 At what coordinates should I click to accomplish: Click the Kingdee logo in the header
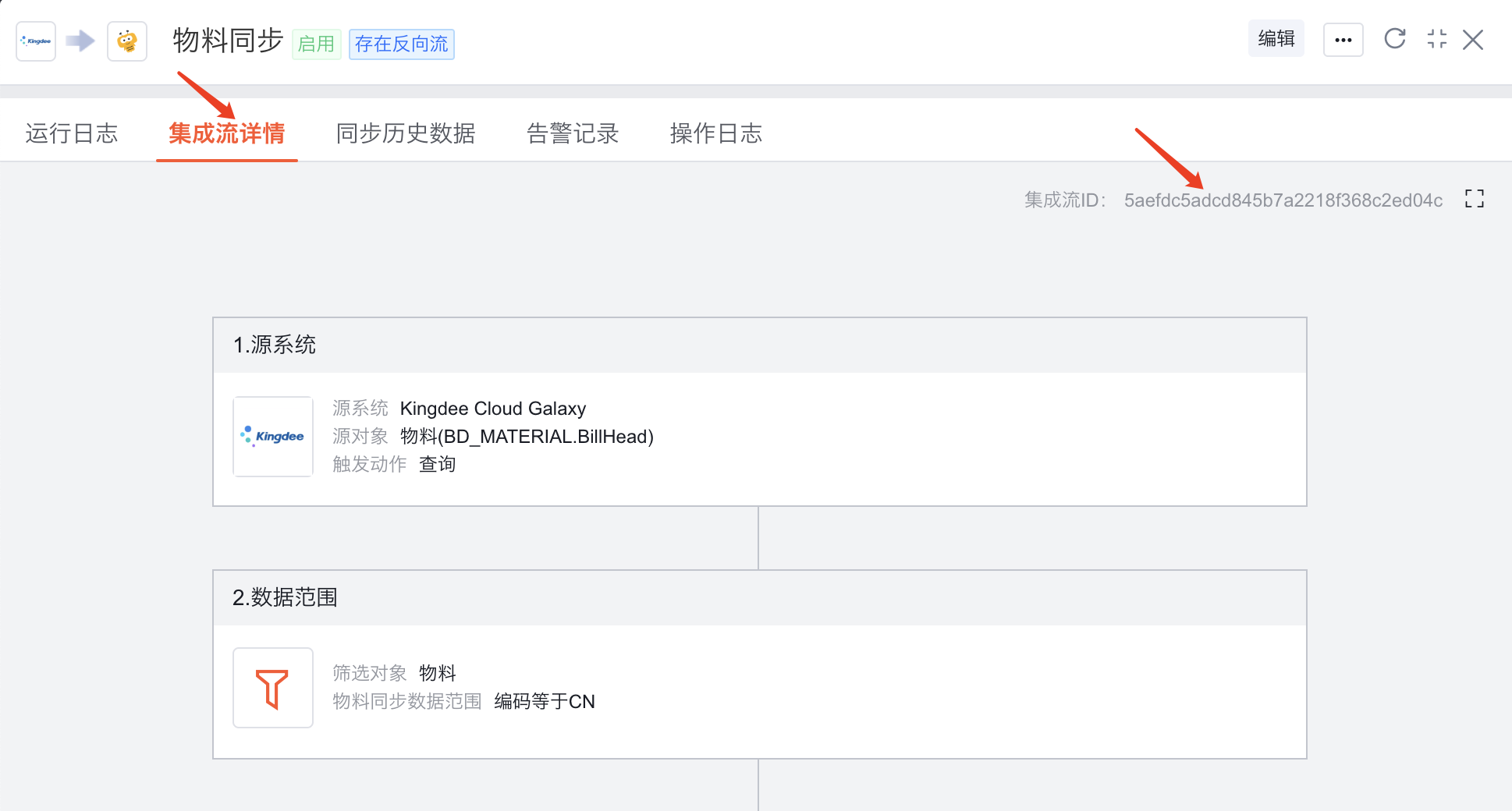click(x=35, y=41)
